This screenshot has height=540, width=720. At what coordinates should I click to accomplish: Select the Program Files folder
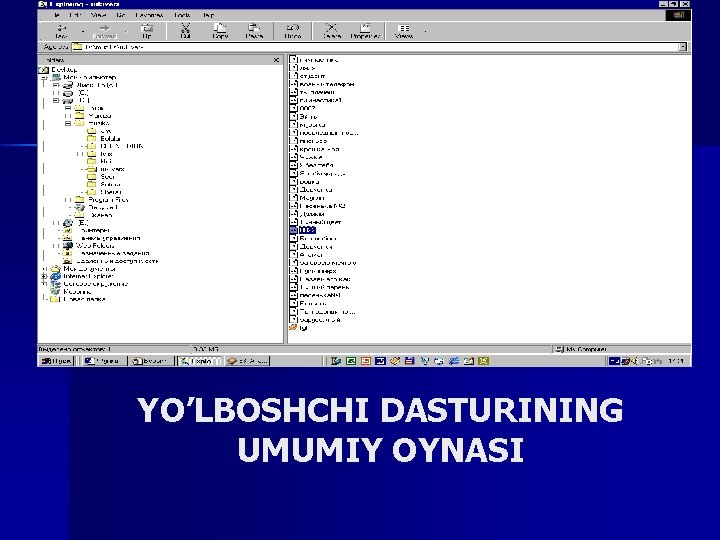click(108, 200)
